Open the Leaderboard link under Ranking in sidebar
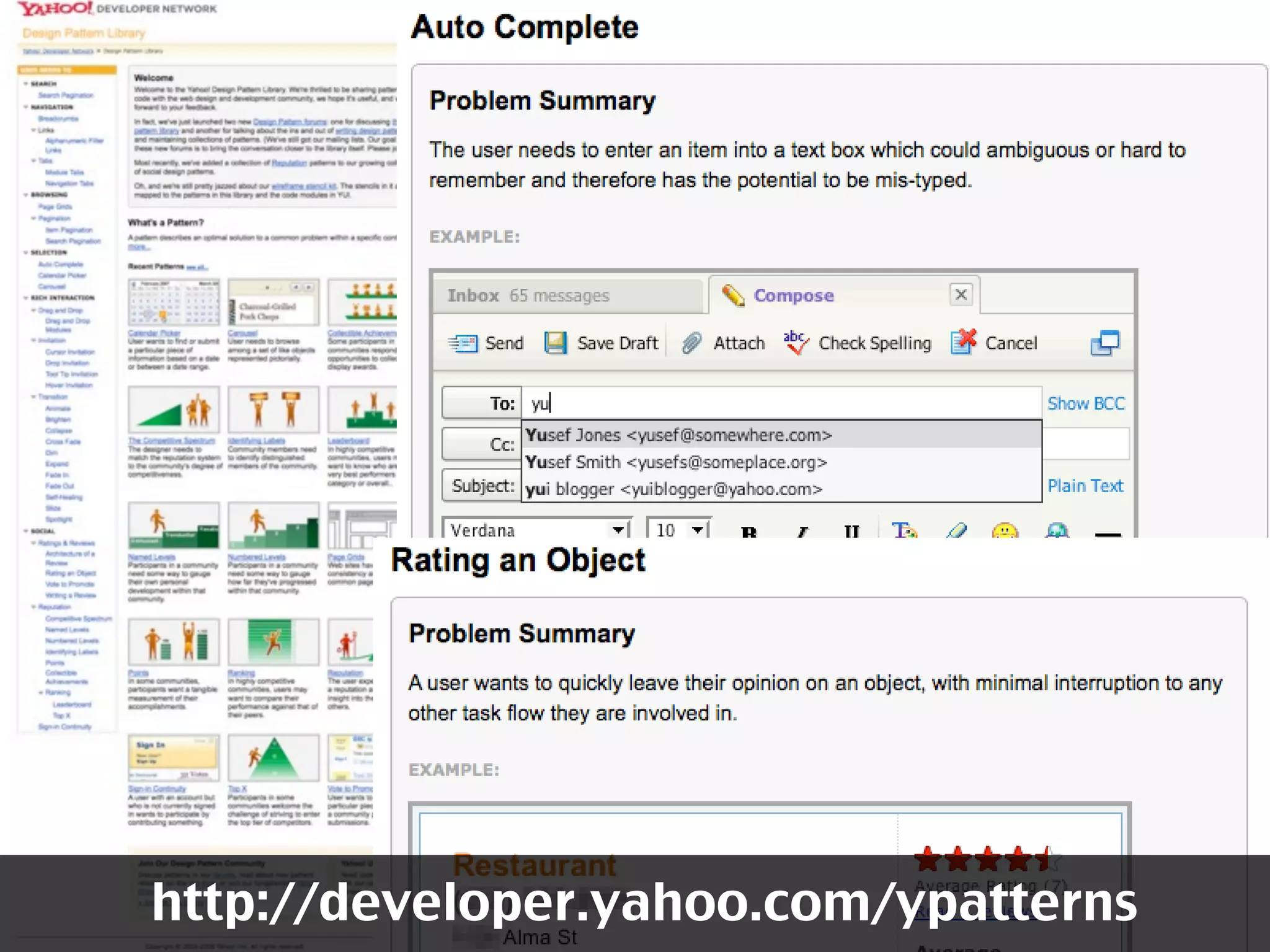 pyautogui.click(x=71, y=704)
